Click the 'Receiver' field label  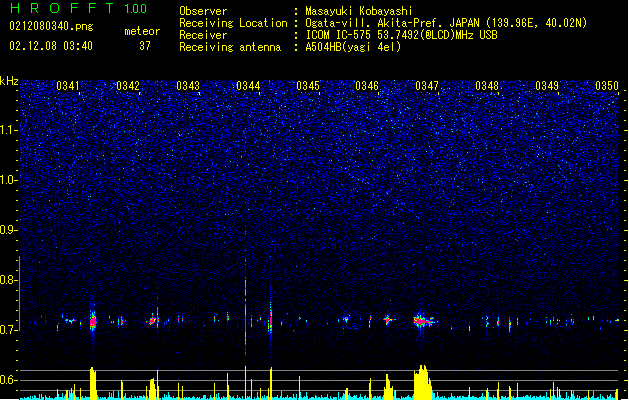203,35
